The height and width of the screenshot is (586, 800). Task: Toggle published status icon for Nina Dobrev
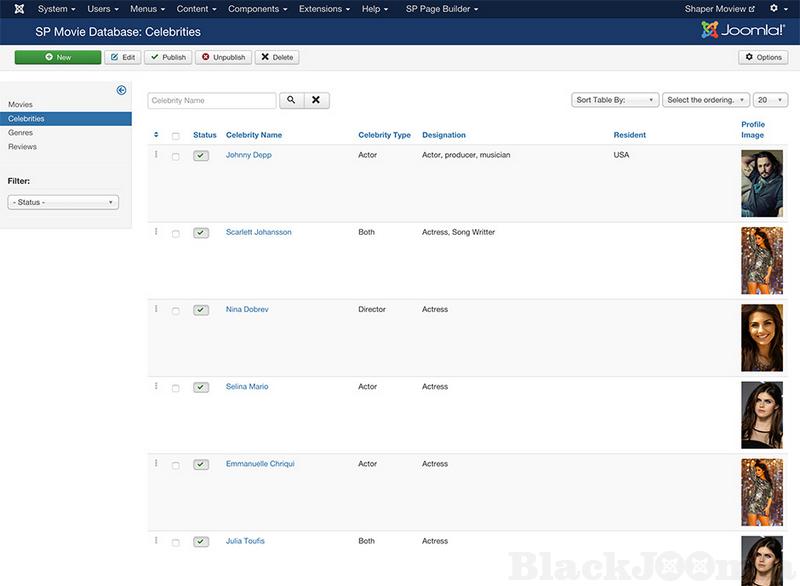pos(201,310)
